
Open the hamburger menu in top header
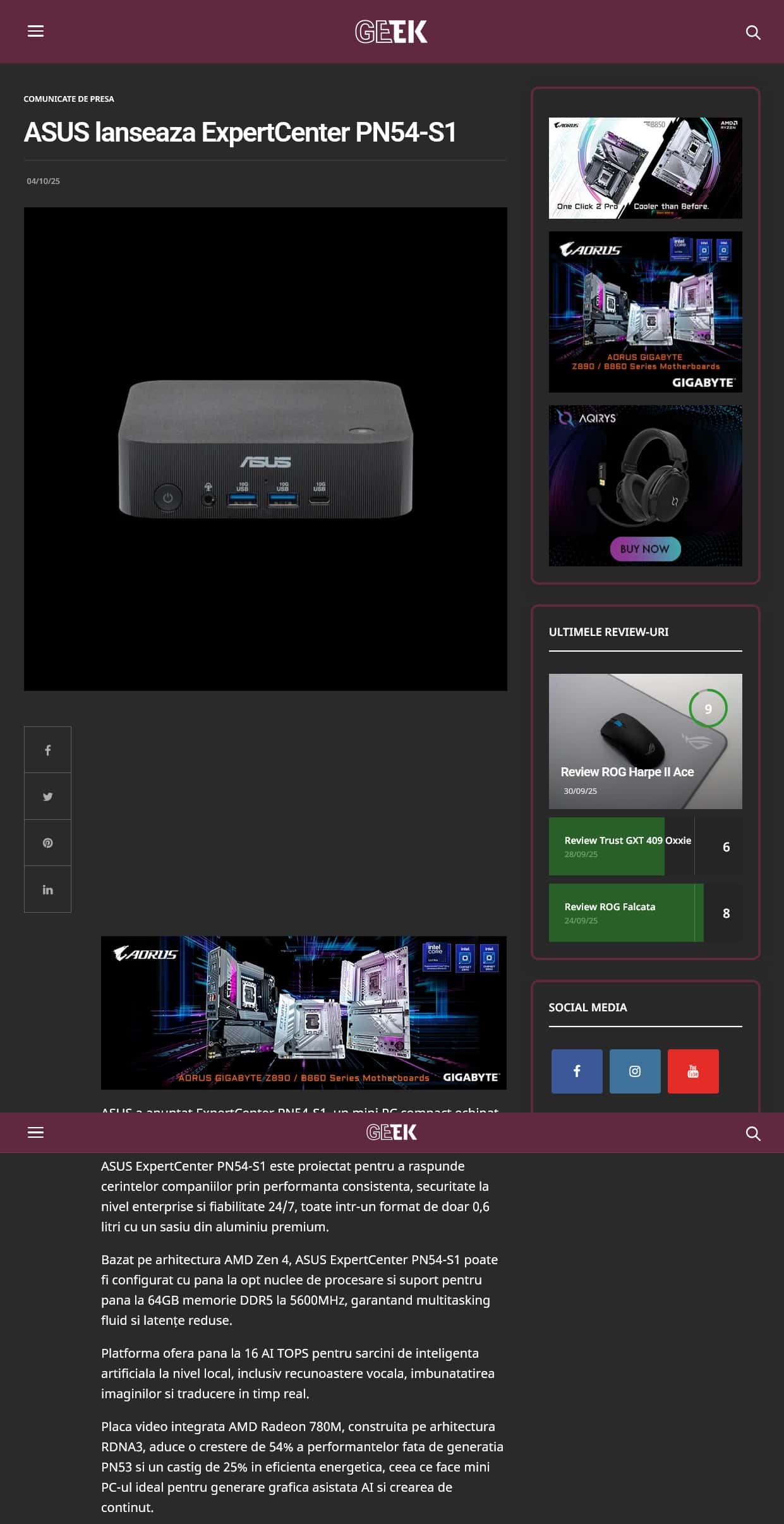(35, 31)
